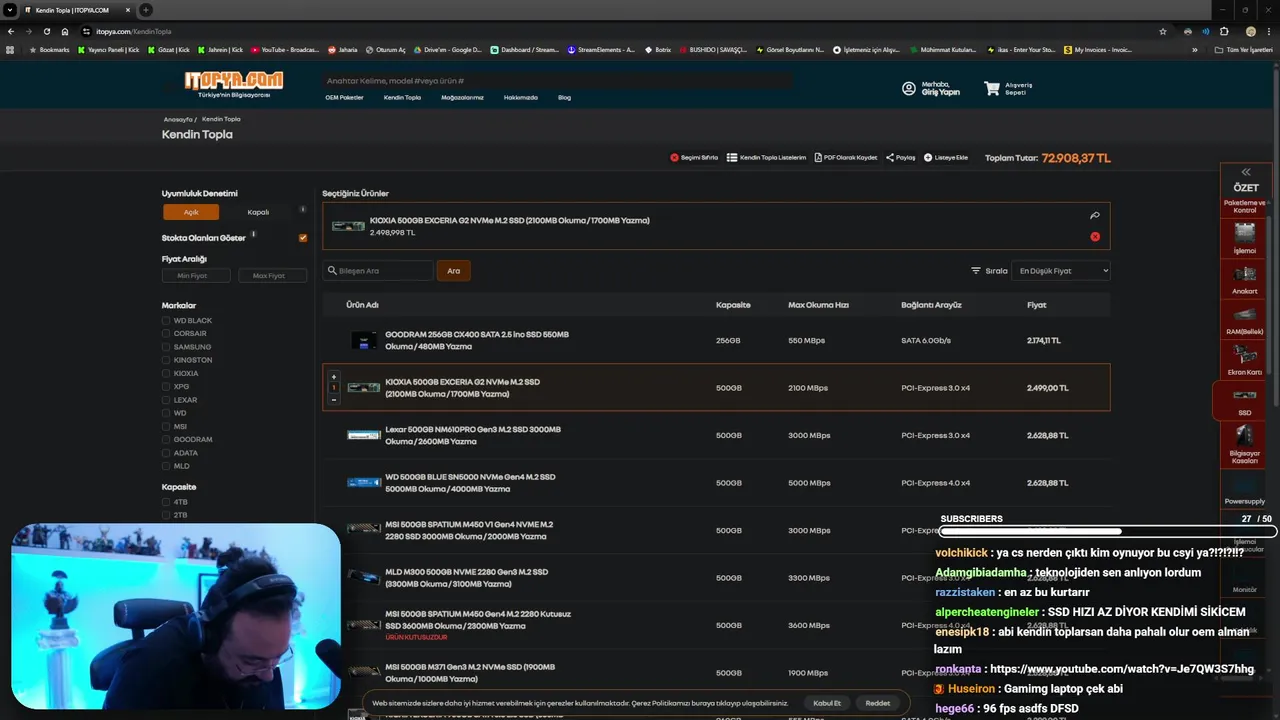1280x720 pixels.
Task: Open the StreamElements bookmark
Action: [601, 49]
